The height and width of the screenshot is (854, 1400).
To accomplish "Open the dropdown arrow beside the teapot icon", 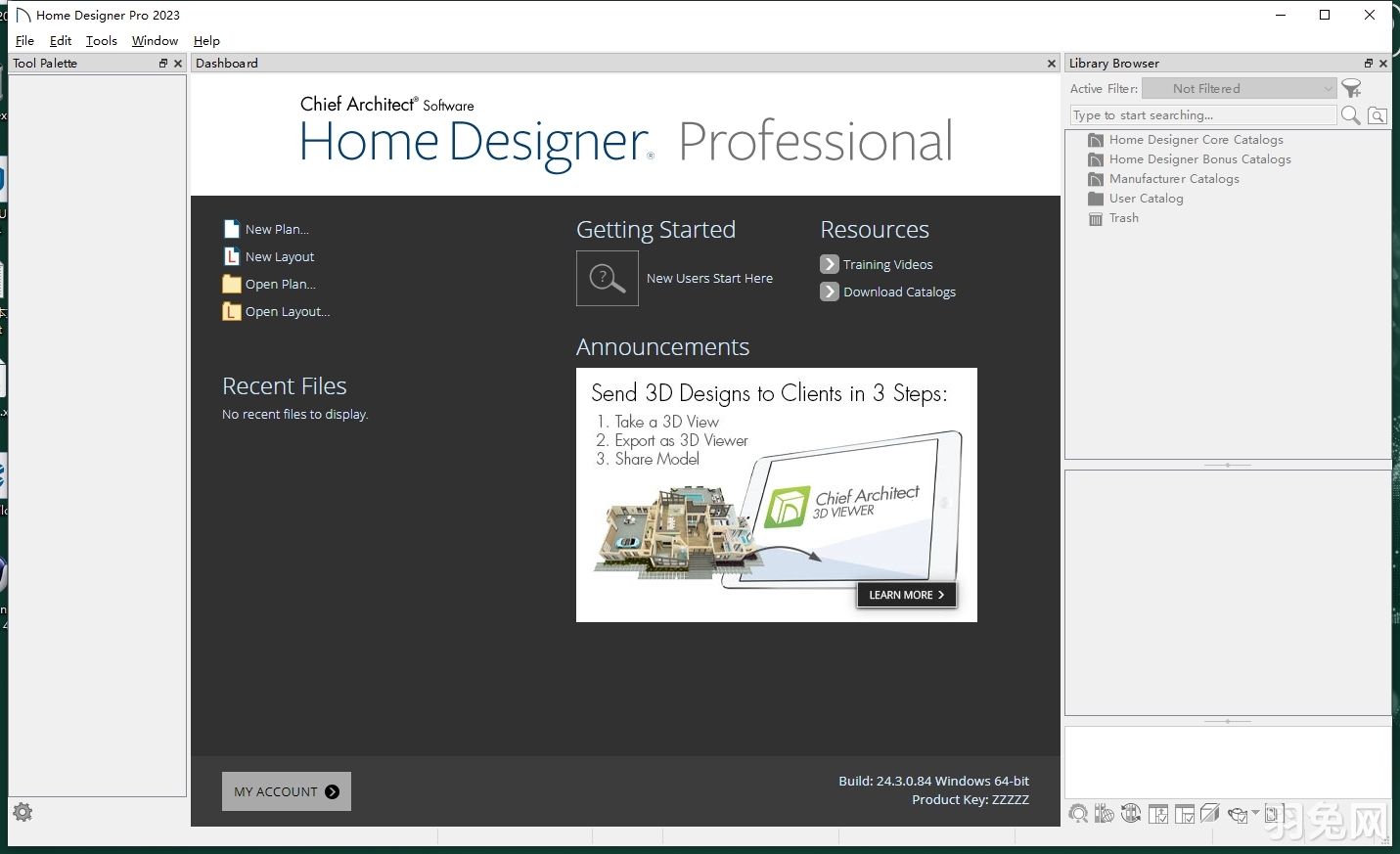I will tap(1256, 814).
